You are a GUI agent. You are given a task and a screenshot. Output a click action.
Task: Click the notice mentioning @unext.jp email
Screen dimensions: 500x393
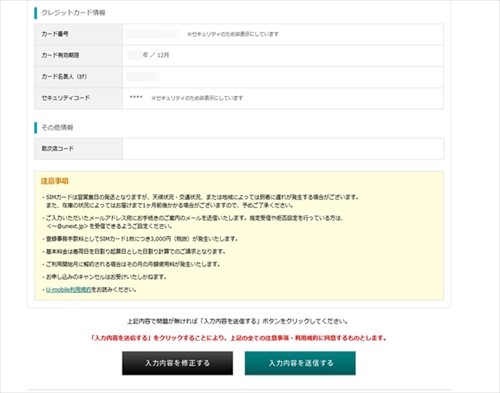point(193,222)
